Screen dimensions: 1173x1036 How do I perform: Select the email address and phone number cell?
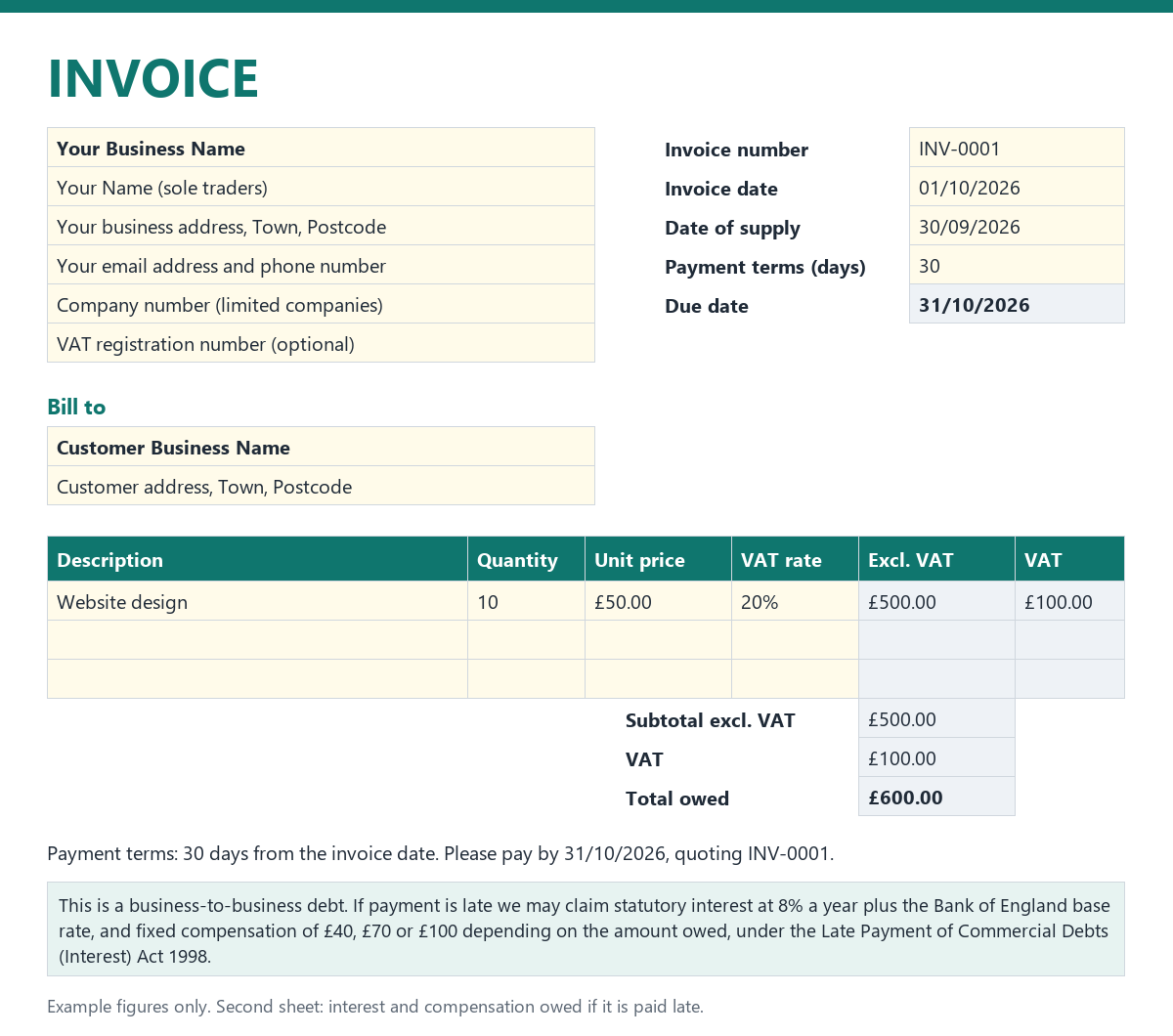click(321, 265)
